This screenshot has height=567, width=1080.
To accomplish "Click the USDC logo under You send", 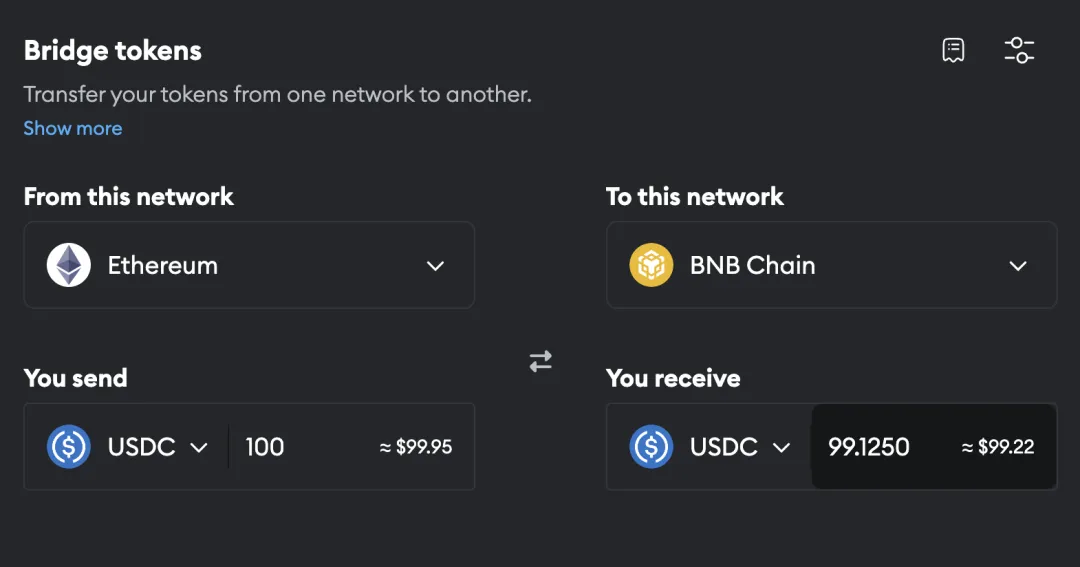I will [68, 446].
